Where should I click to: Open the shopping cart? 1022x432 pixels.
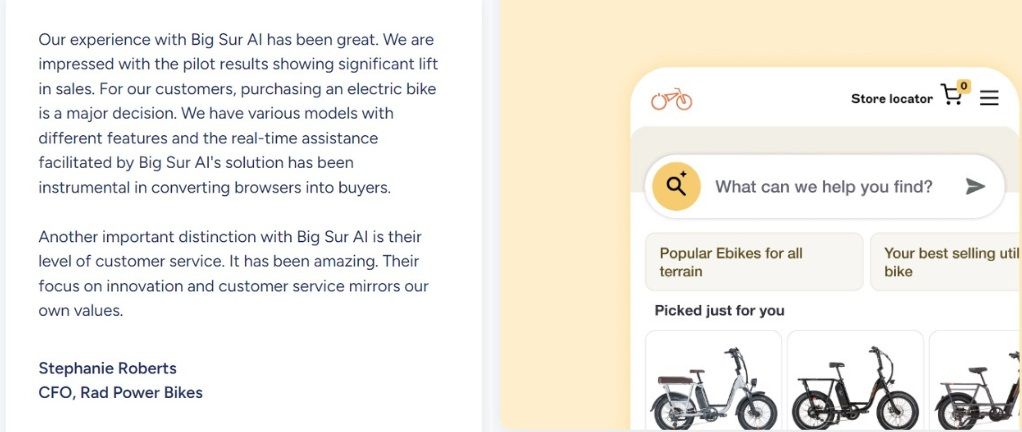[x=952, y=97]
